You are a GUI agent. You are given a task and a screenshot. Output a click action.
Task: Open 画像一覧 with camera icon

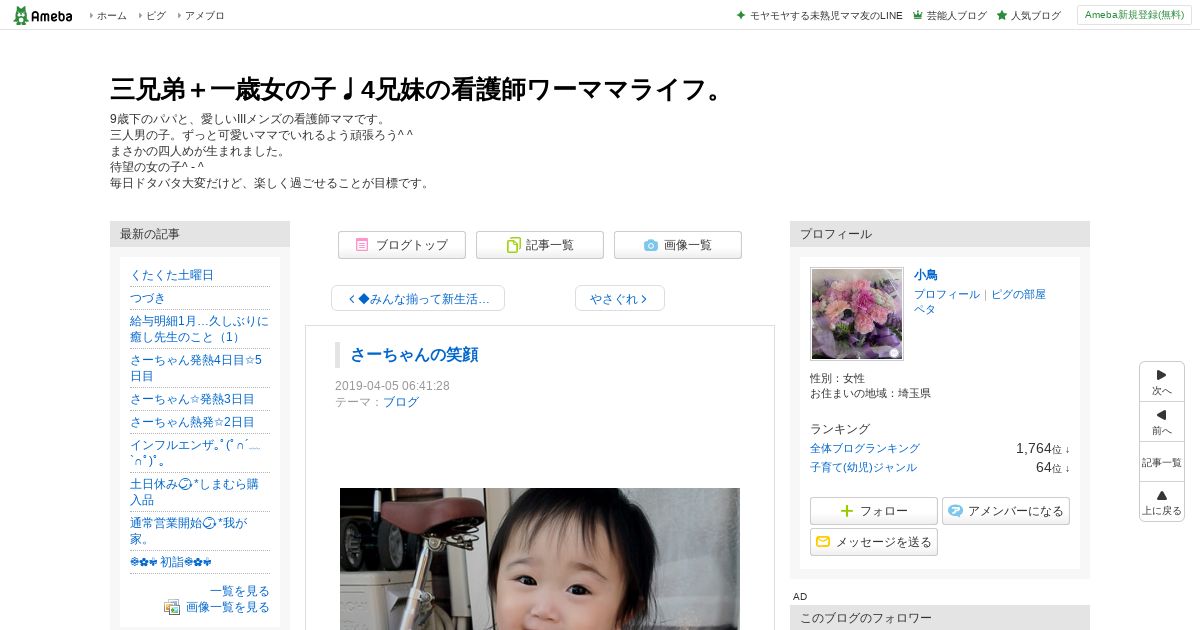(678, 245)
